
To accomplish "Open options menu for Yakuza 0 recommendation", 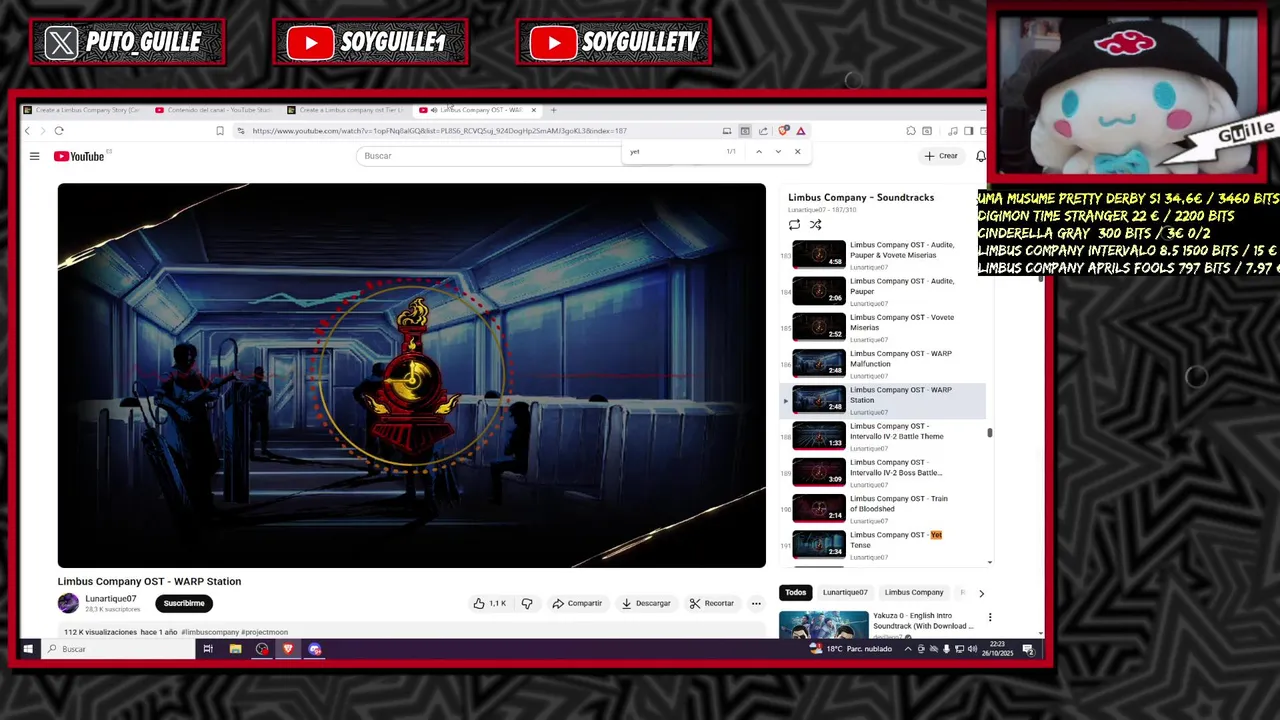I will click(990, 617).
